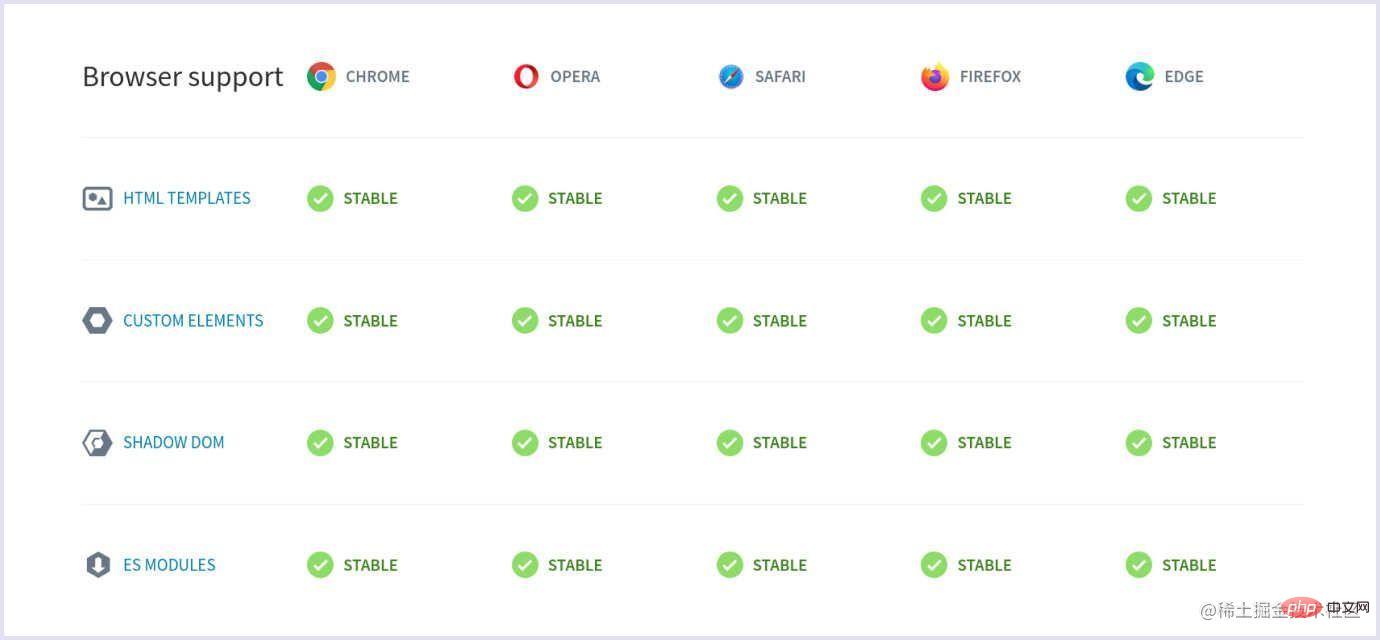Open the ES MODULES link
The image size is (1380, 640).
tap(169, 565)
